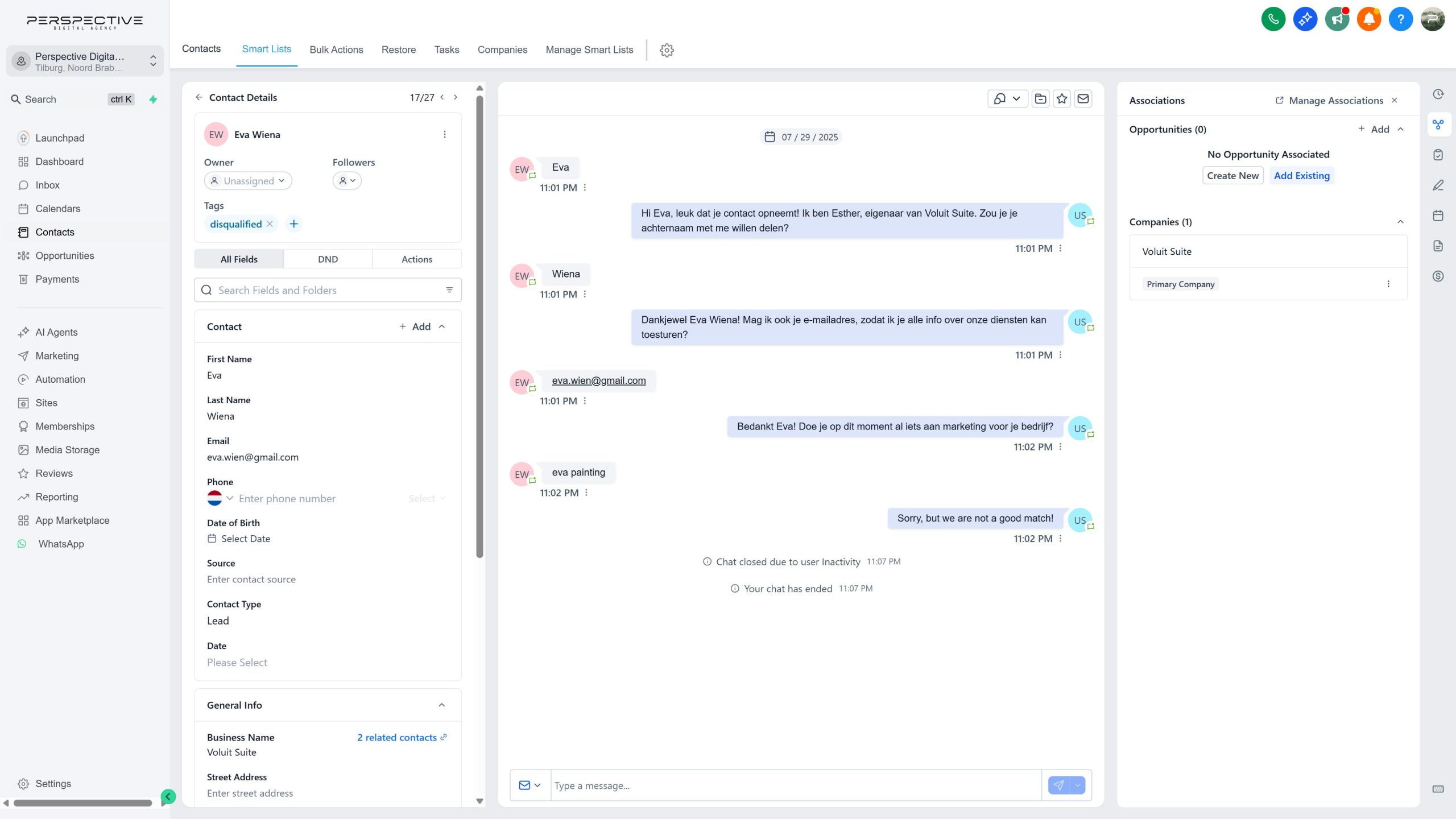The height and width of the screenshot is (819, 1456).
Task: Collapse the Companies section
Action: [1401, 222]
